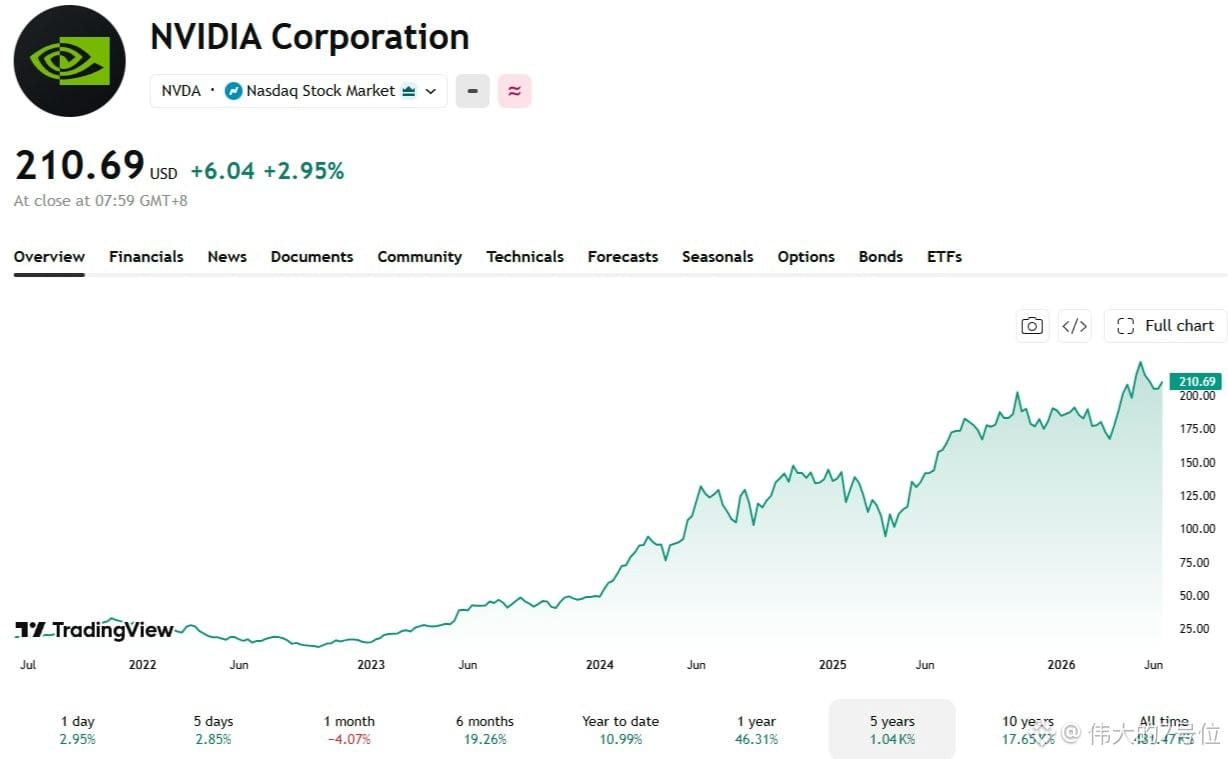Click the Nasdaq exchange round icon
Image resolution: width=1228 pixels, height=759 pixels.
[x=233, y=91]
